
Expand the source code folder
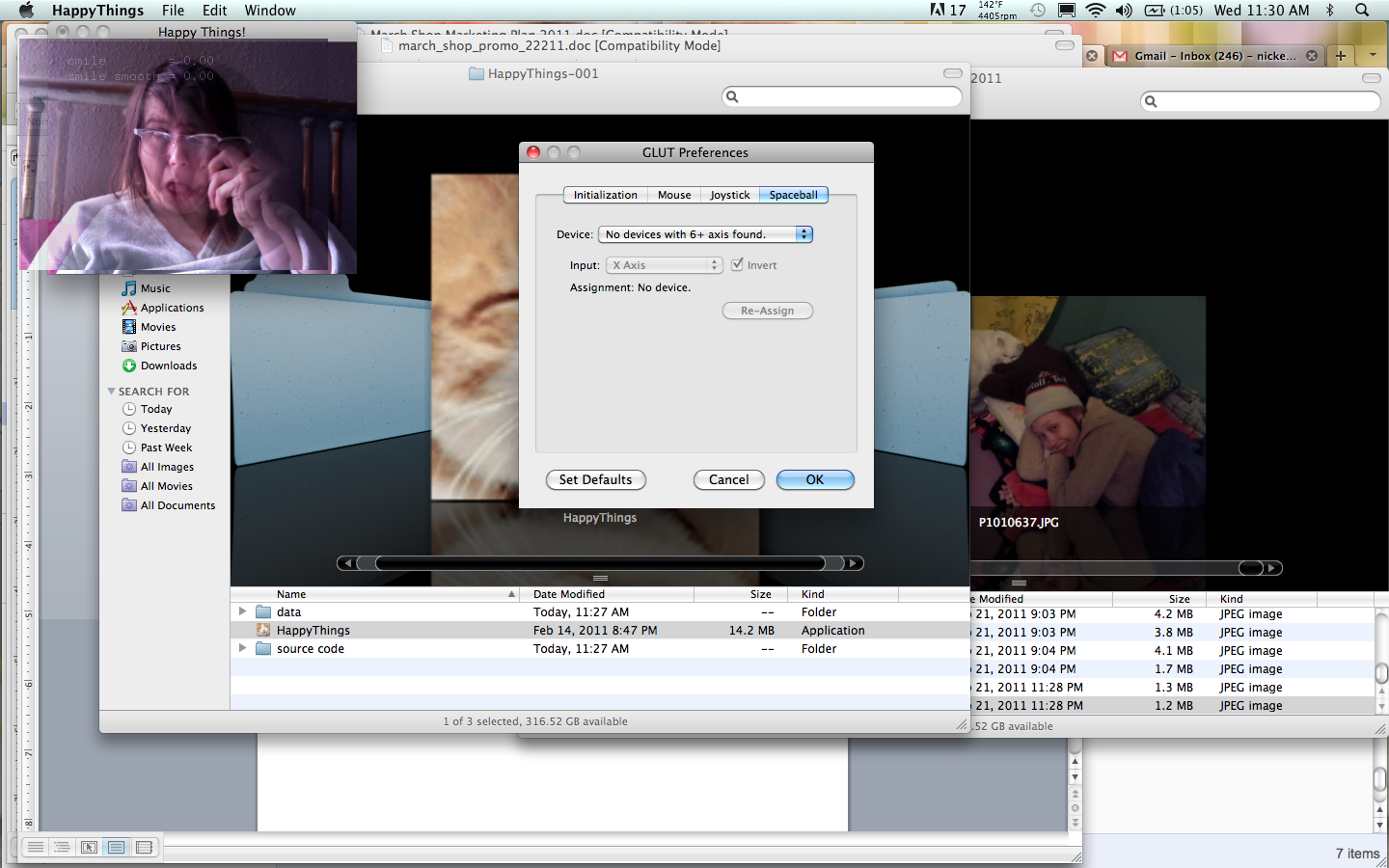242,648
